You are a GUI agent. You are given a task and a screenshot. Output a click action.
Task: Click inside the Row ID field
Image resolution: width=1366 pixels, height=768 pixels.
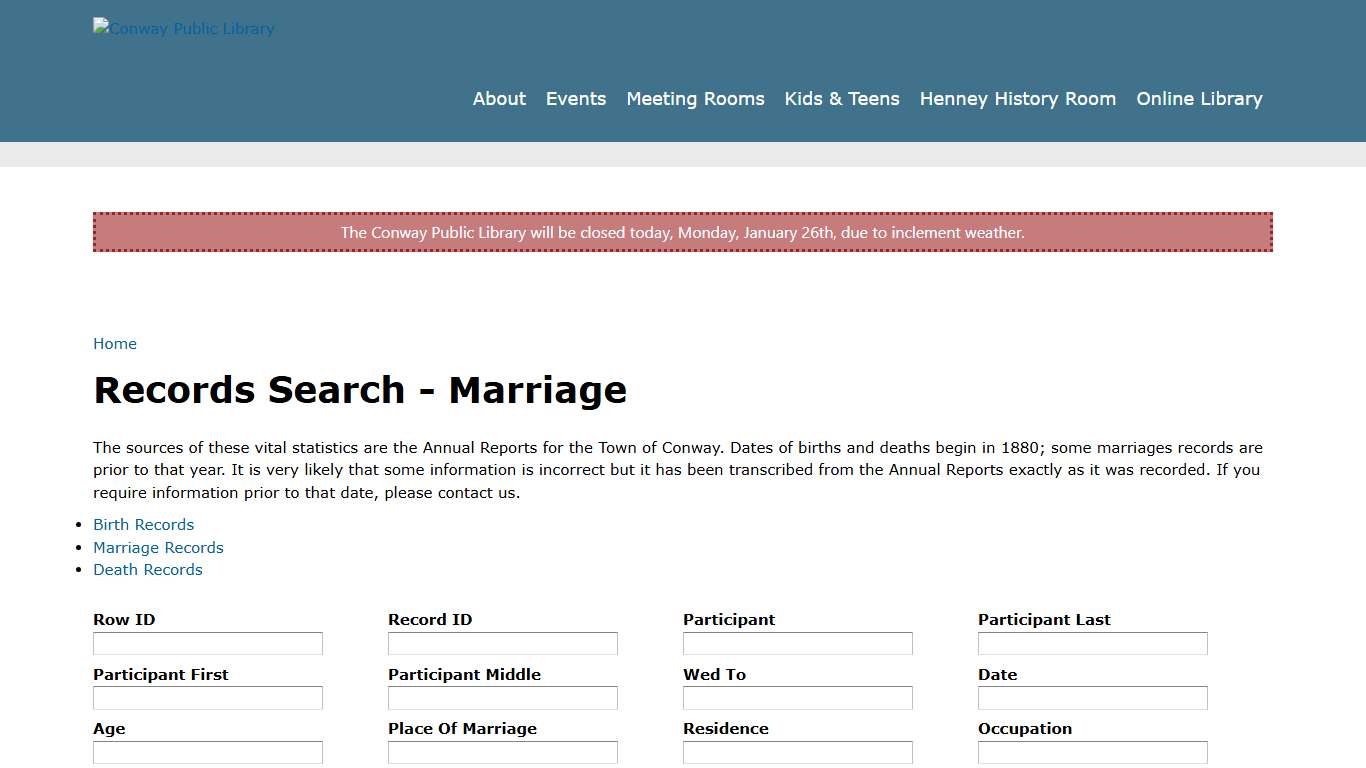coord(207,643)
